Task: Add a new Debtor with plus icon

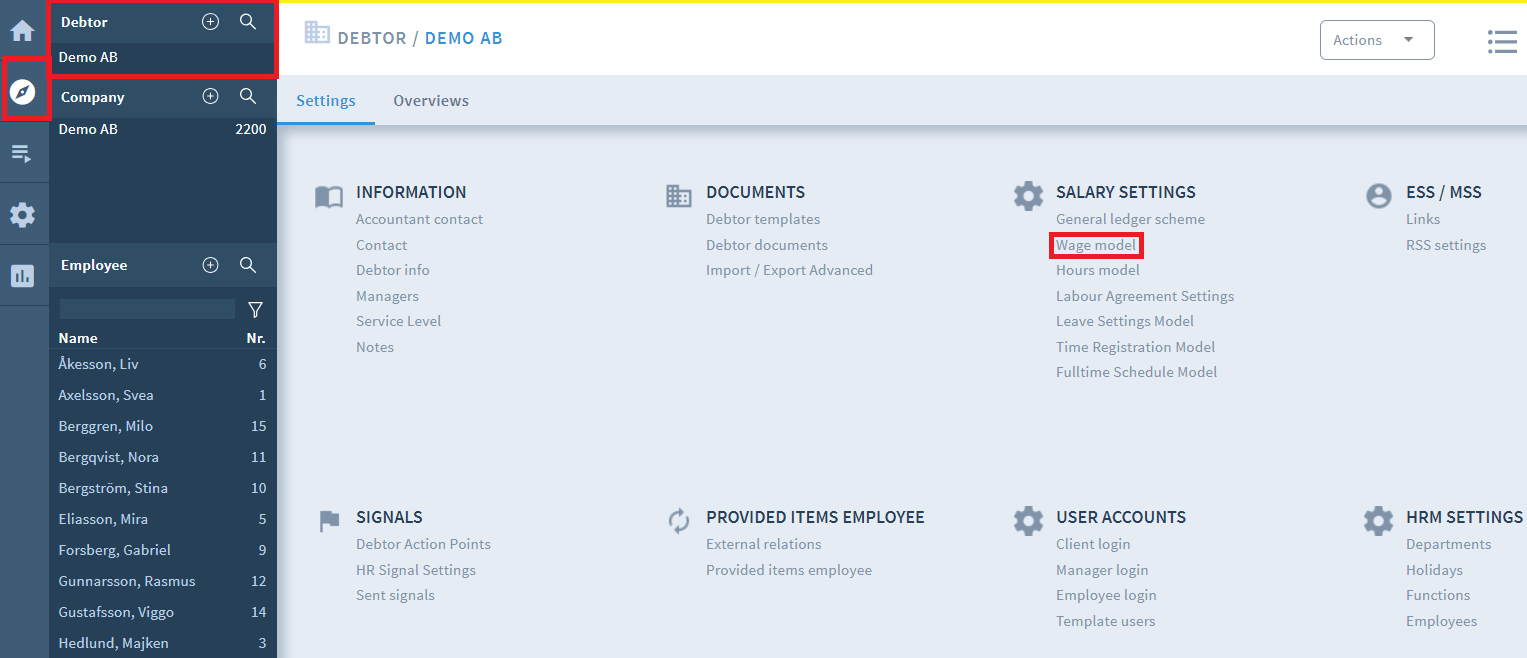Action: (210, 22)
